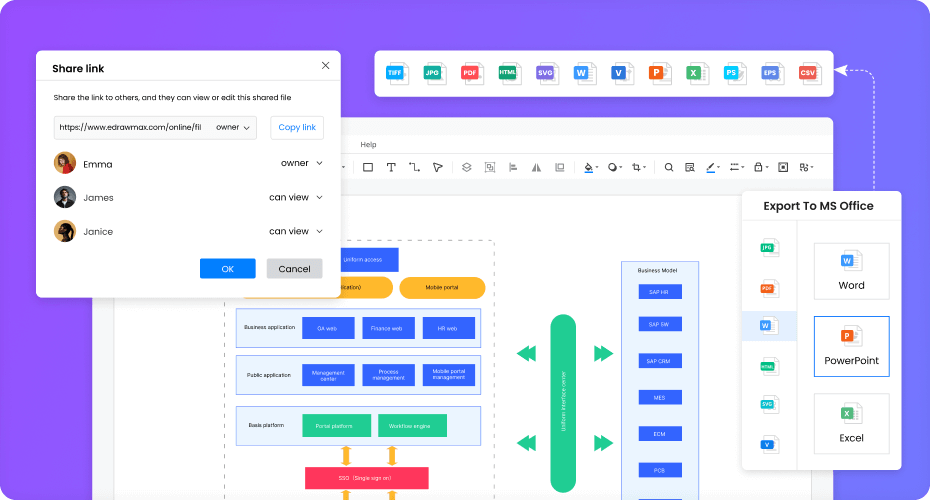This screenshot has height=500, width=930.
Task: Pick the Word export icon in top bar
Action: pos(584,74)
